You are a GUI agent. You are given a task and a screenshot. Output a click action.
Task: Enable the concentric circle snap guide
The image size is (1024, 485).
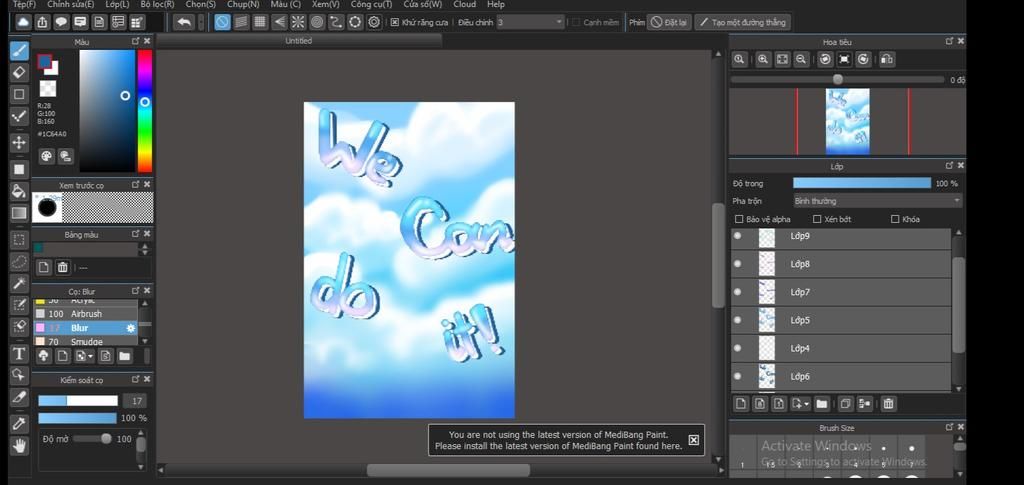317,22
